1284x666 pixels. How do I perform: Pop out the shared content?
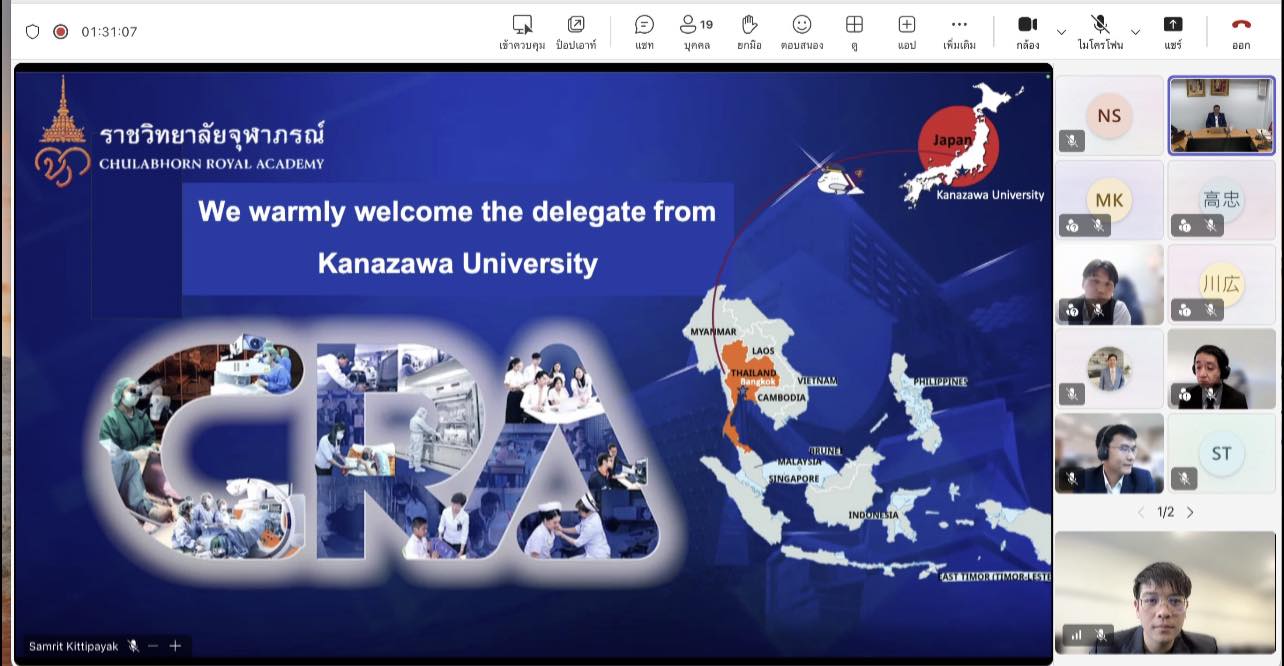click(576, 31)
